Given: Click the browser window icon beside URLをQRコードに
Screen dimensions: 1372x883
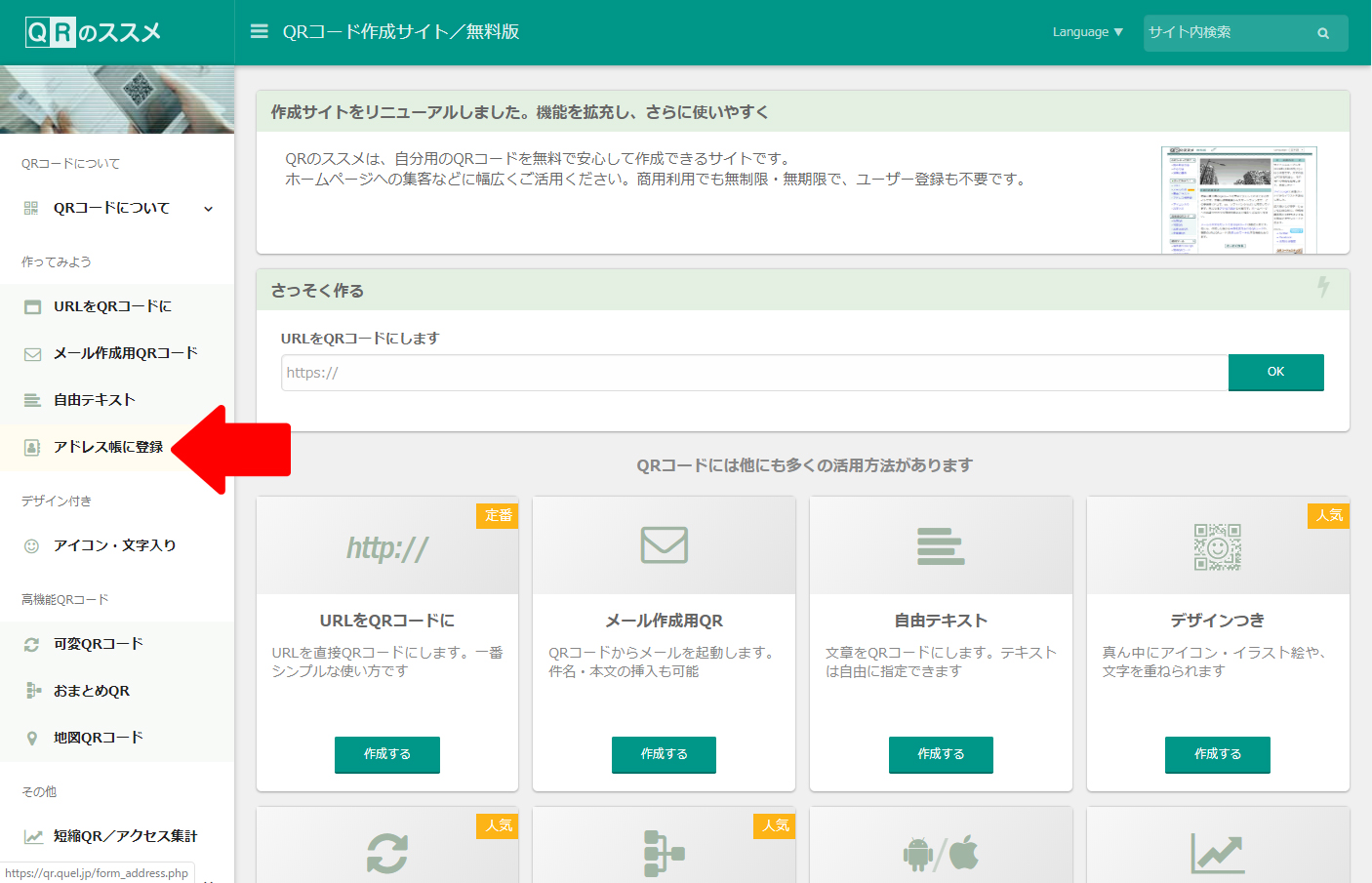Looking at the screenshot, I should tap(32, 307).
